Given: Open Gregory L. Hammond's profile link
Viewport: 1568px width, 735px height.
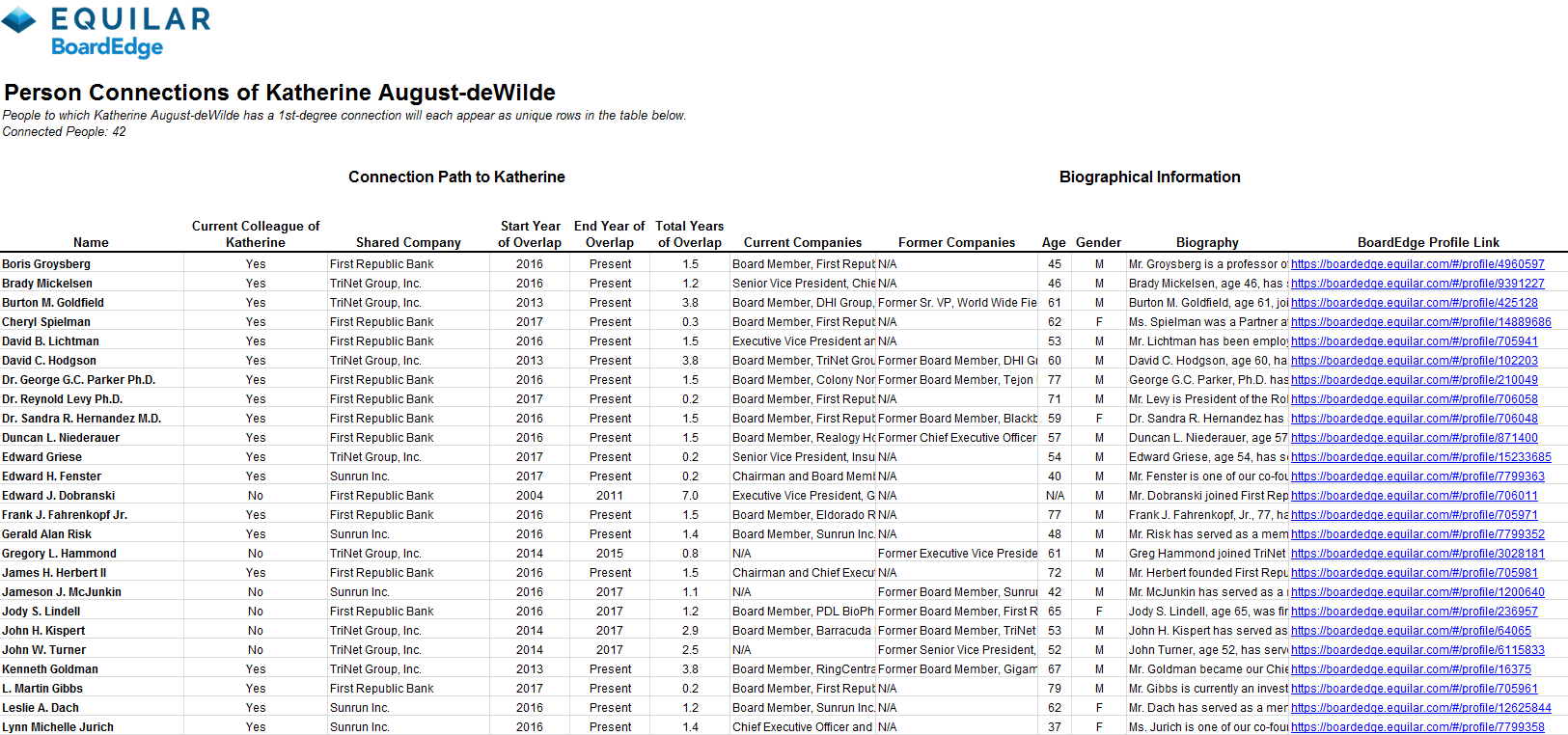Looking at the screenshot, I should [x=1417, y=554].
